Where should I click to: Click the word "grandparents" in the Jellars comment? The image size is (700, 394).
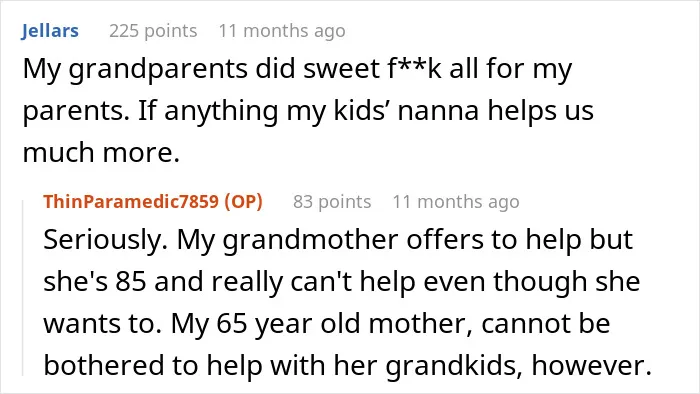[159, 71]
